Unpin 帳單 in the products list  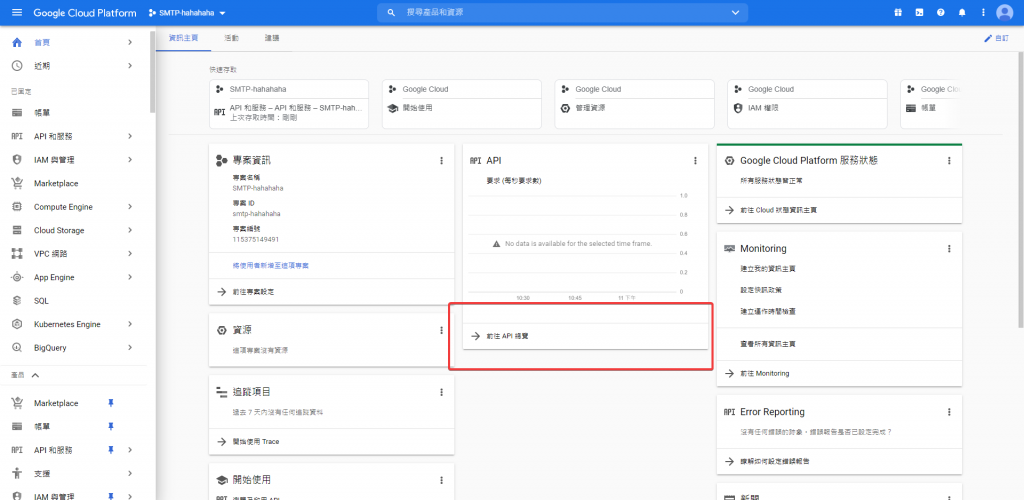point(110,427)
